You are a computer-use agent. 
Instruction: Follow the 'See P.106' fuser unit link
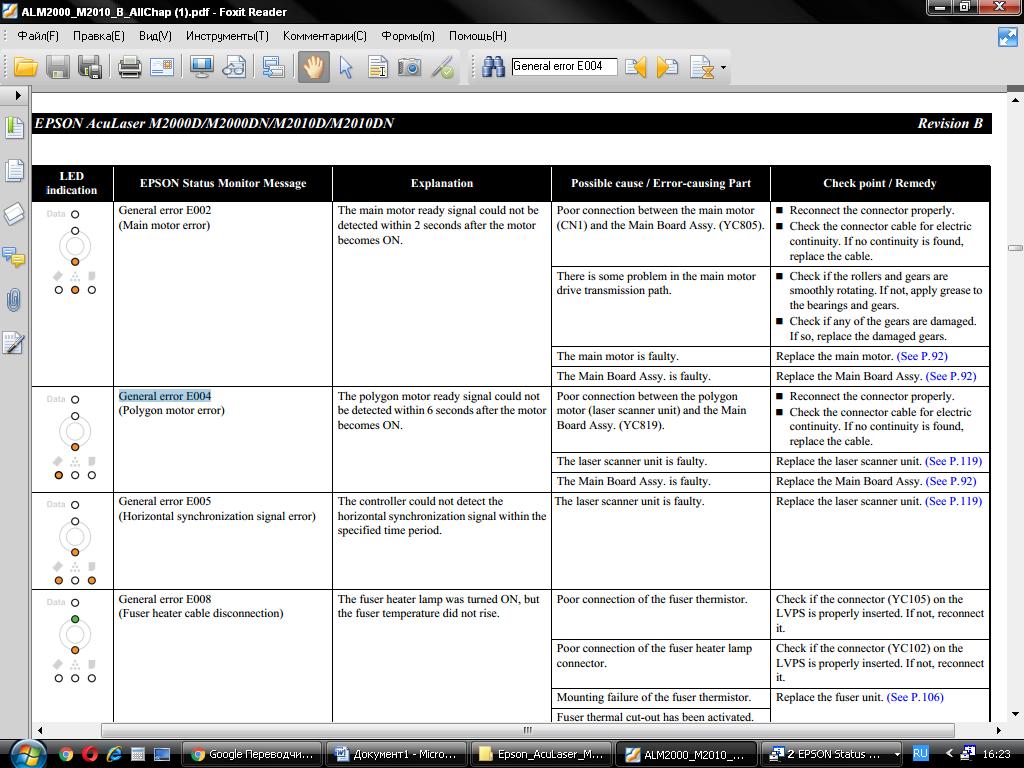pos(914,697)
